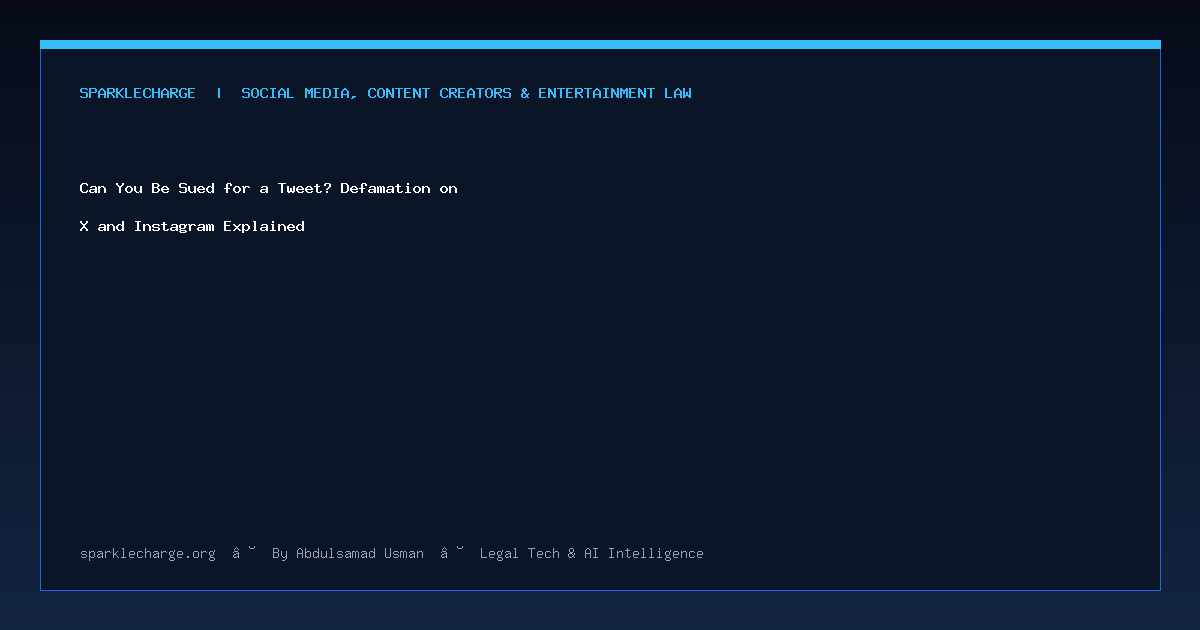The image size is (1200, 630).
Task: Select the "Social Media, Content Creators & Entertainment Law" category text
Action: 466,94
